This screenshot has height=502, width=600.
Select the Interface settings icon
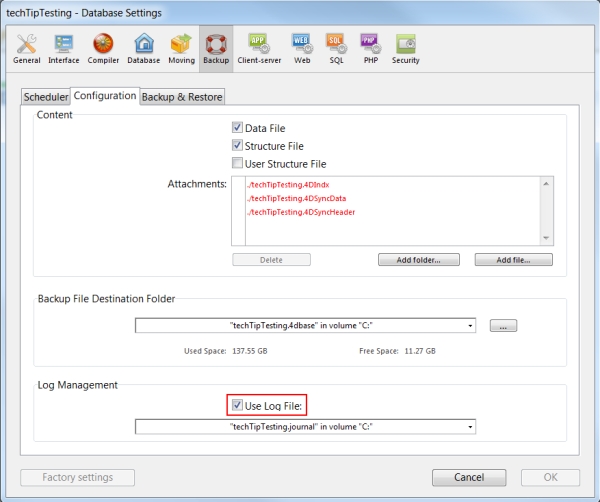(x=64, y=48)
